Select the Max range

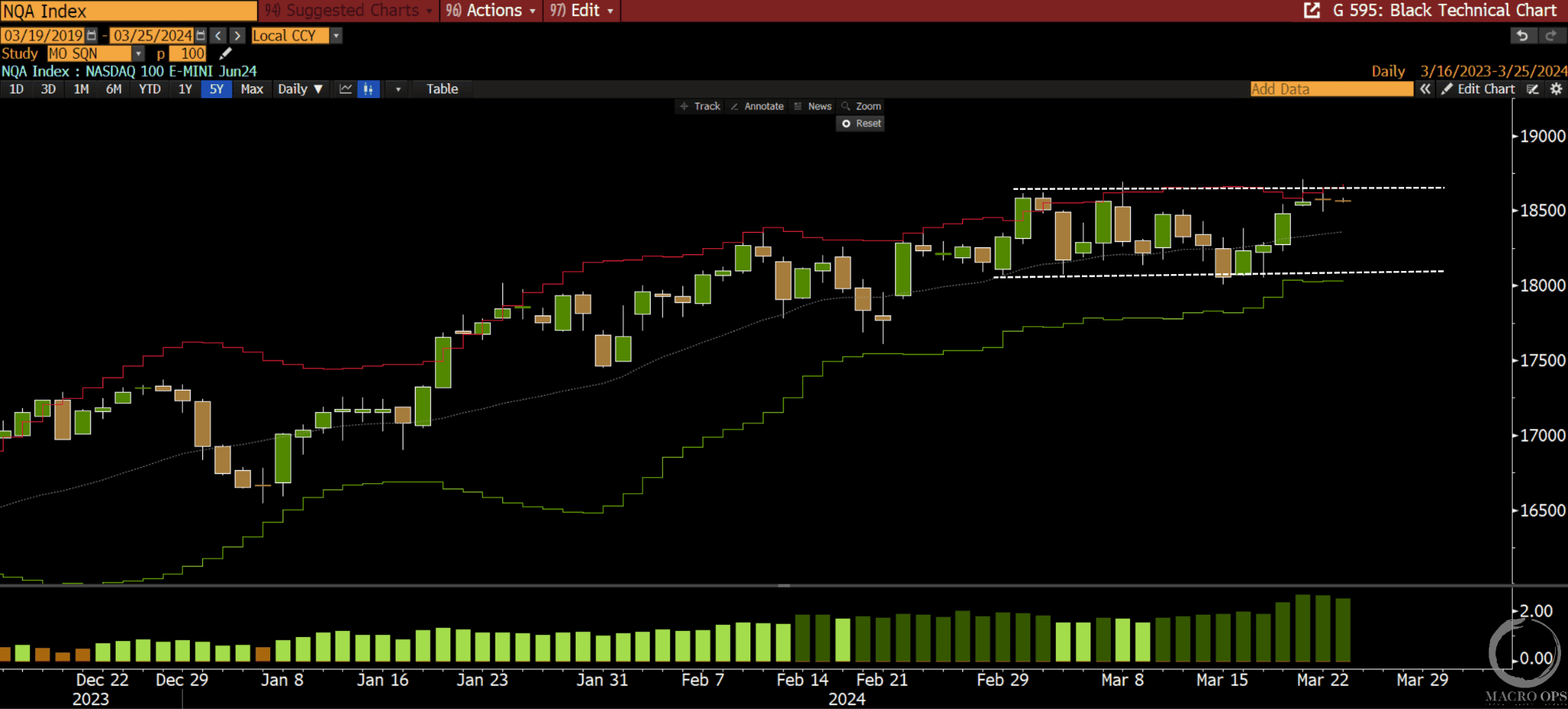coord(252,89)
